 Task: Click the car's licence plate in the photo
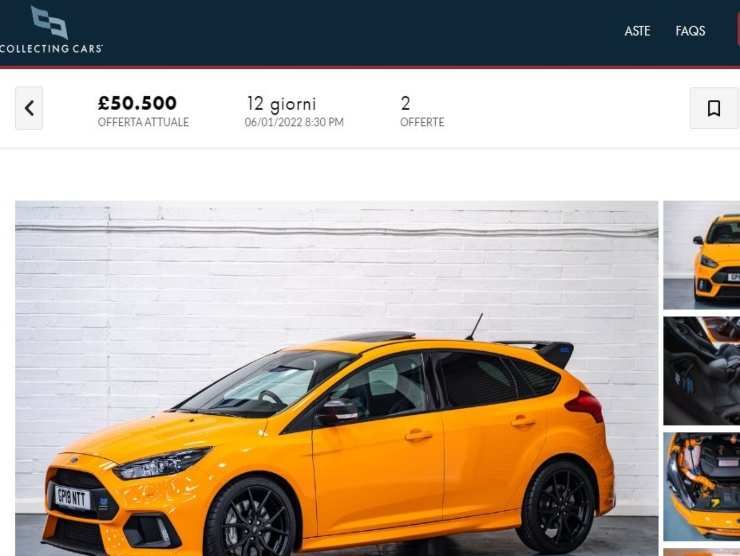72,498
